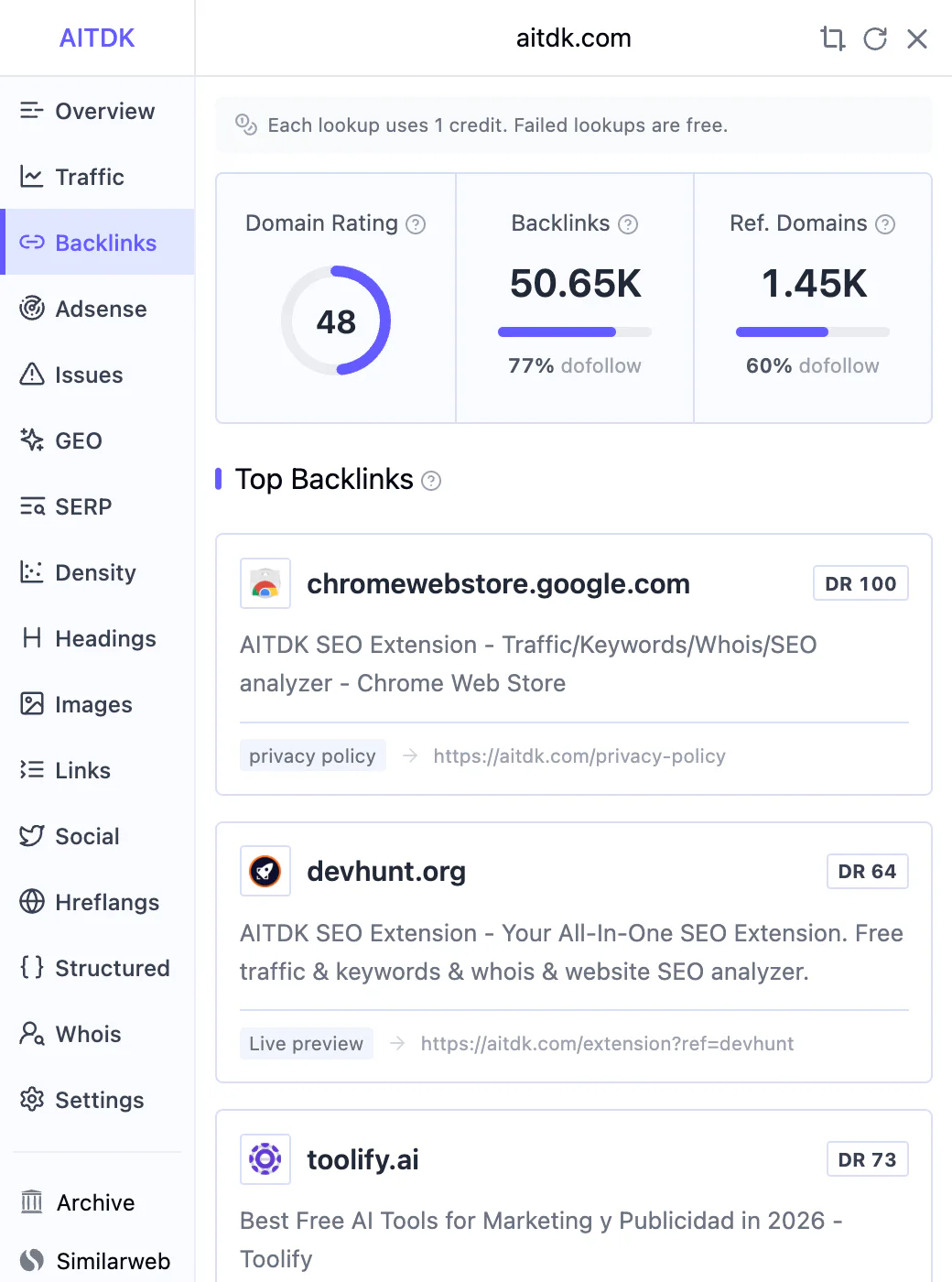Screen dimensions: 952x1282
Task: Click the Images picture icon
Action: coord(32,704)
